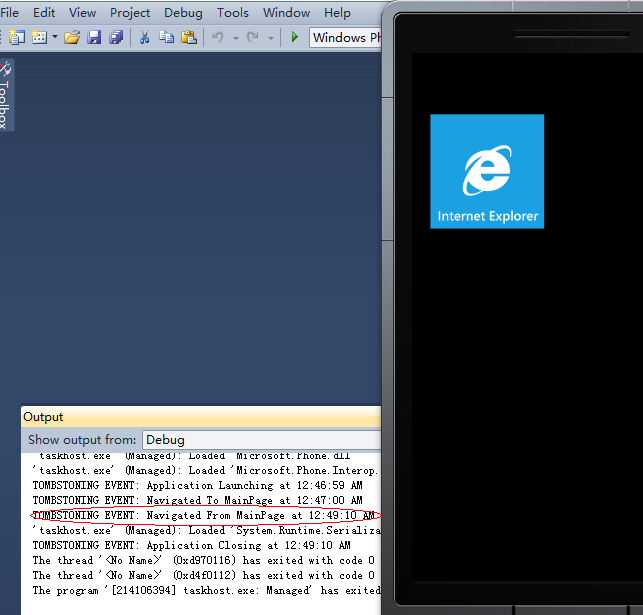
Task: Tap the Internet Explorer tile in emulator
Action: (x=487, y=171)
